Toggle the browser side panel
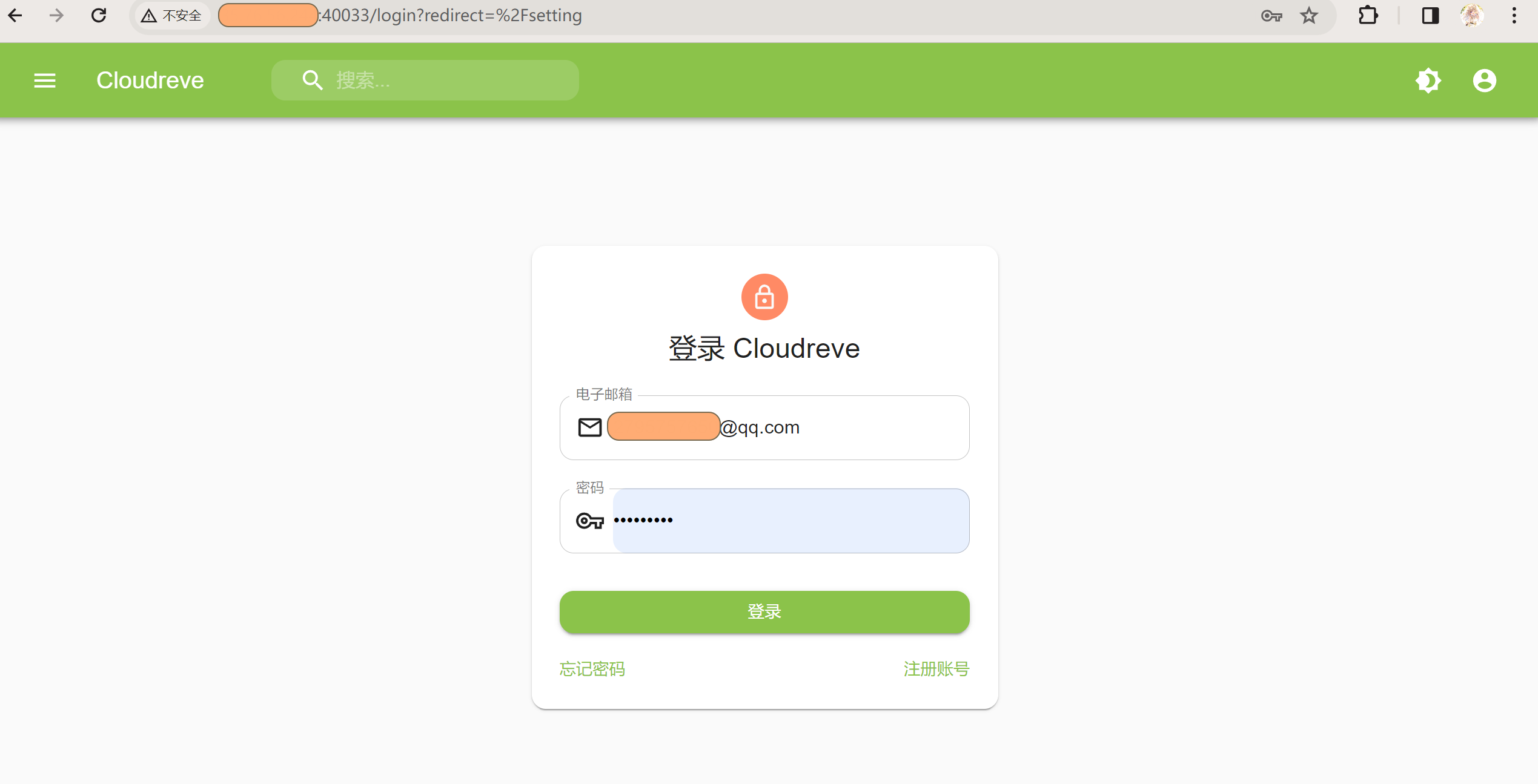 [1430, 16]
